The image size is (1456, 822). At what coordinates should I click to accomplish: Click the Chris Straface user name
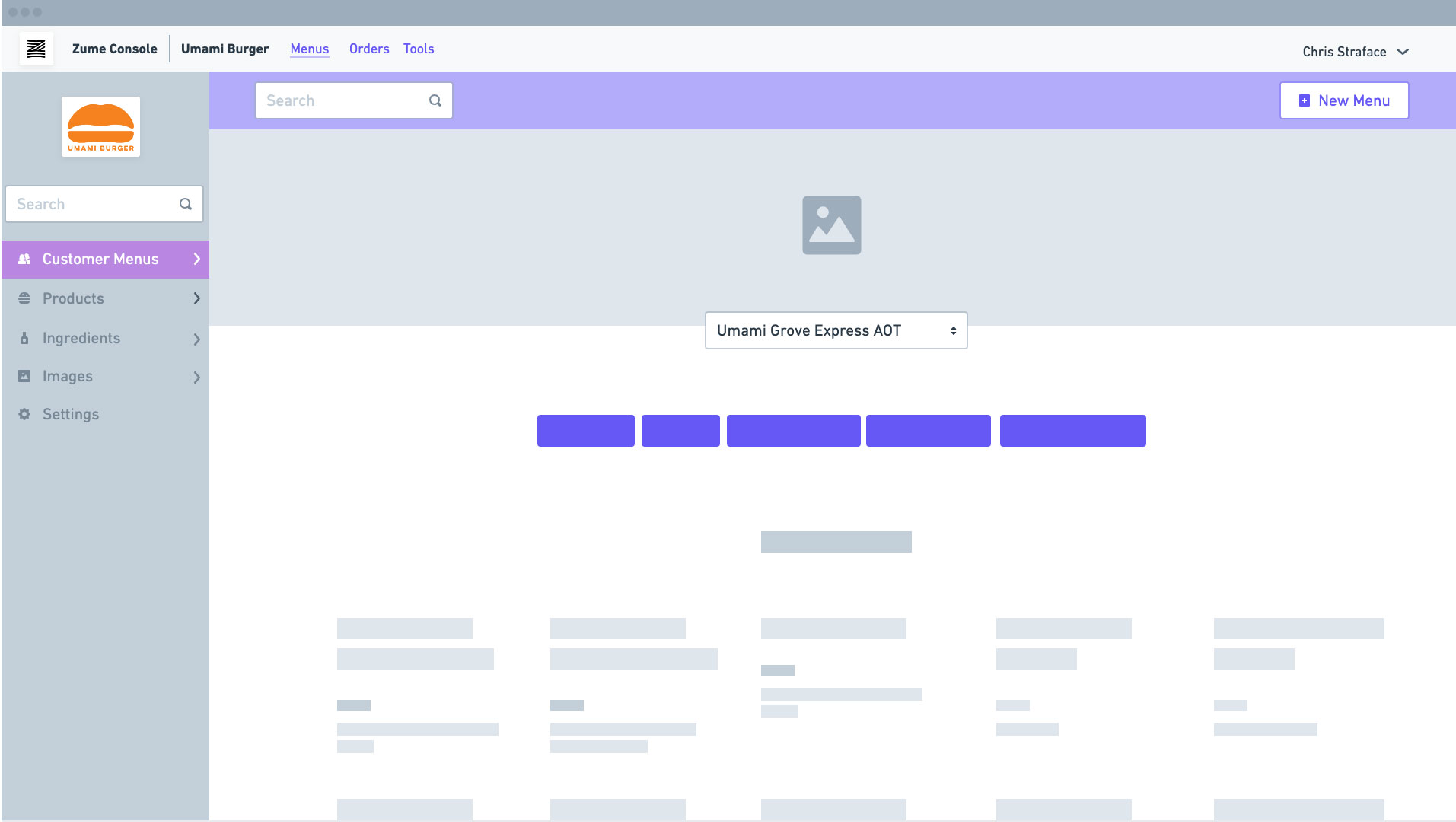1344,52
